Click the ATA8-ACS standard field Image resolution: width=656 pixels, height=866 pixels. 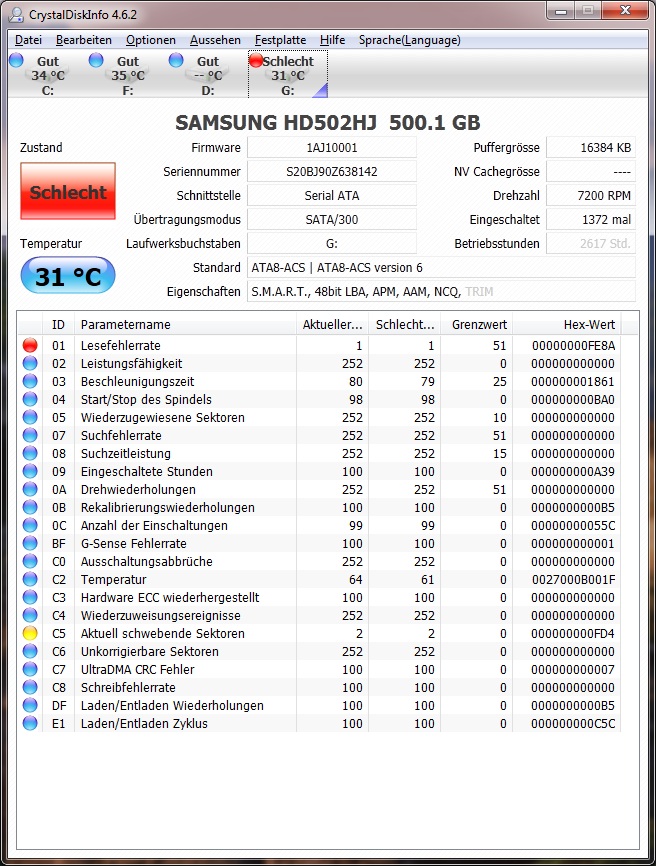[x=441, y=268]
